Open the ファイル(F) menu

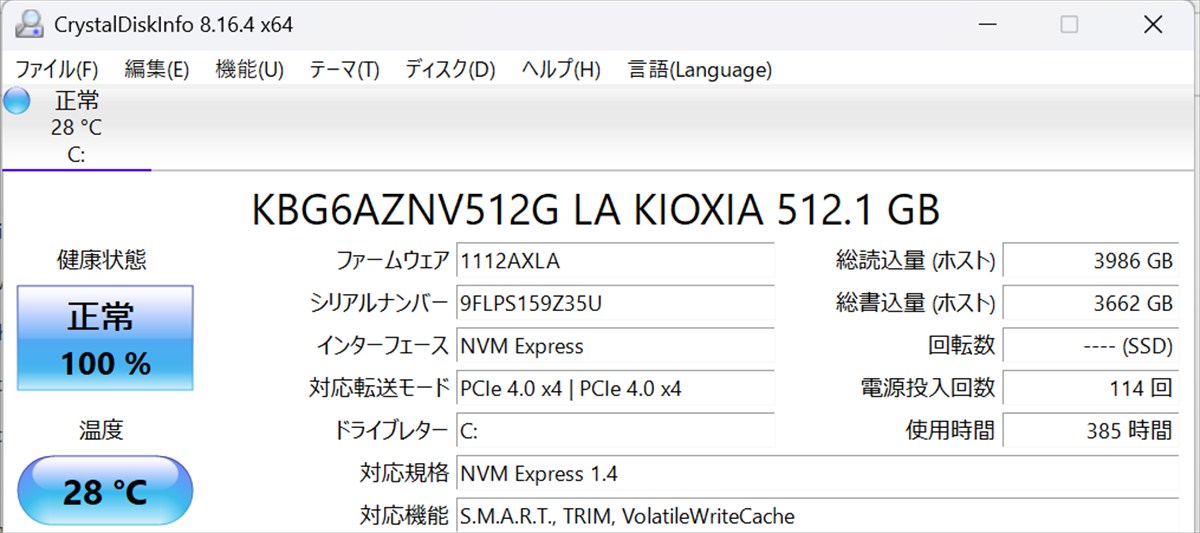pos(57,70)
